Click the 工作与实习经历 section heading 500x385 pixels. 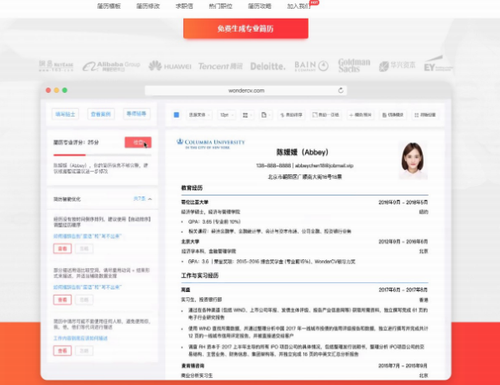click(200, 276)
